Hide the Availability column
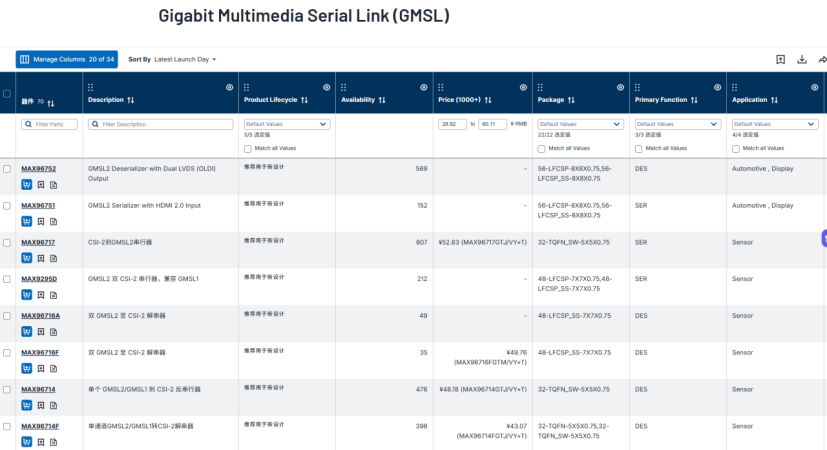Image resolution: width=827 pixels, height=450 pixels. [x=424, y=88]
